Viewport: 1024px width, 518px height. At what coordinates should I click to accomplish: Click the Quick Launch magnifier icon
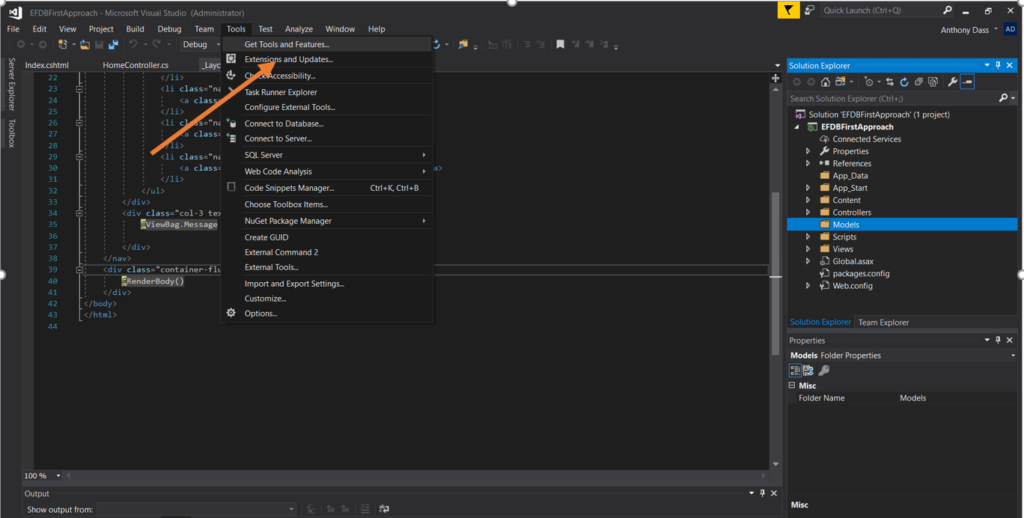tap(948, 10)
